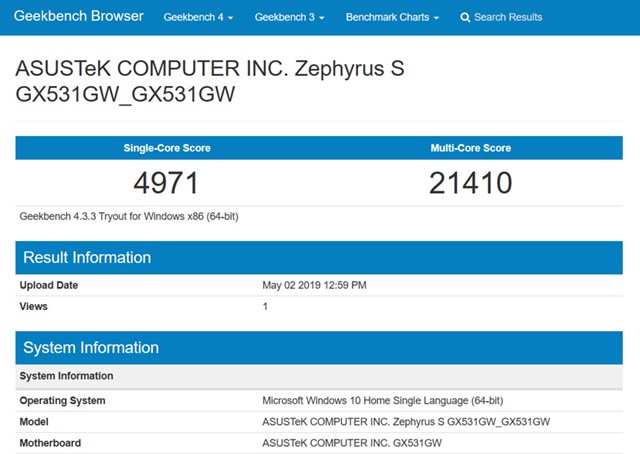Expand the Geekbench 3 dropdown menu
Screen dimensions: 640x454
tap(289, 17)
